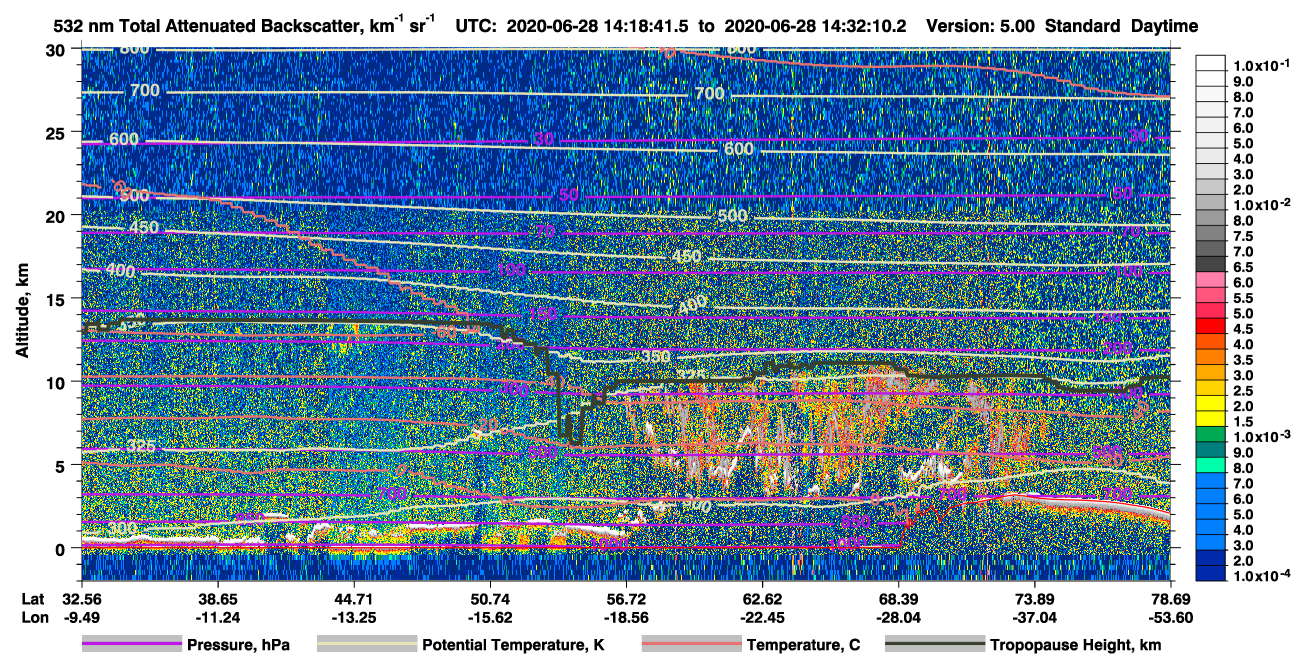This screenshot has width=1300, height=667.
Task: Click the latitude value '32.56'
Action: pyautogui.click(x=81, y=598)
